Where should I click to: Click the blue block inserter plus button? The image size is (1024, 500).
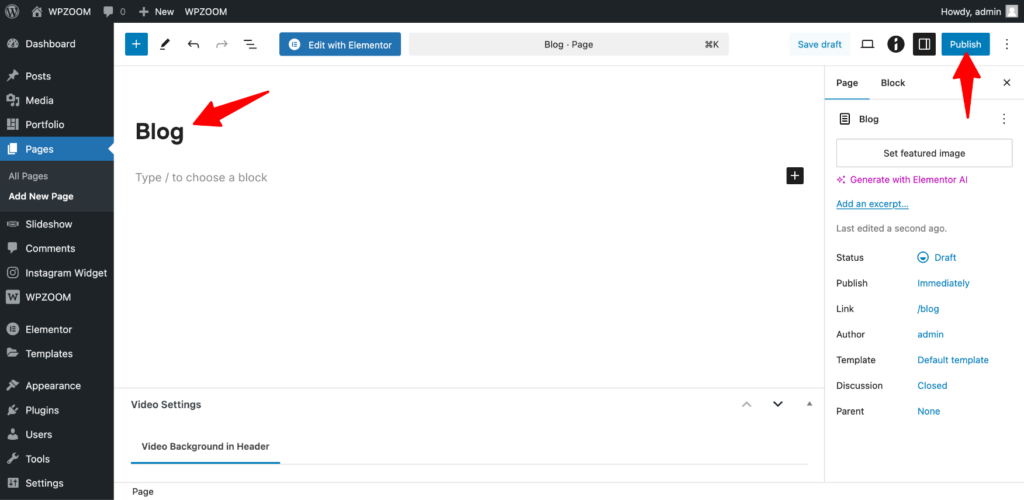pos(136,44)
